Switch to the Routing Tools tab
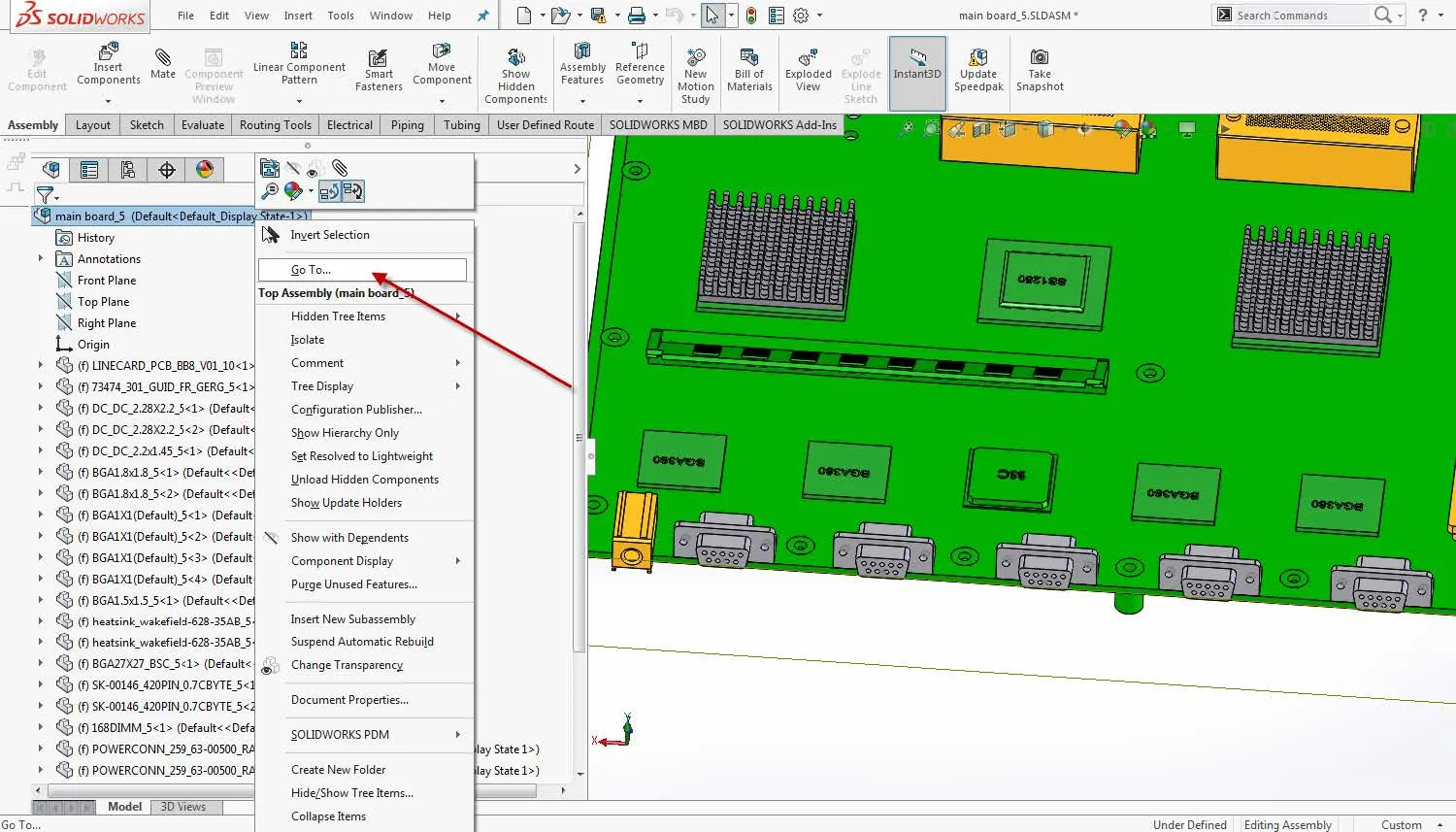This screenshot has height=832, width=1456. click(276, 125)
